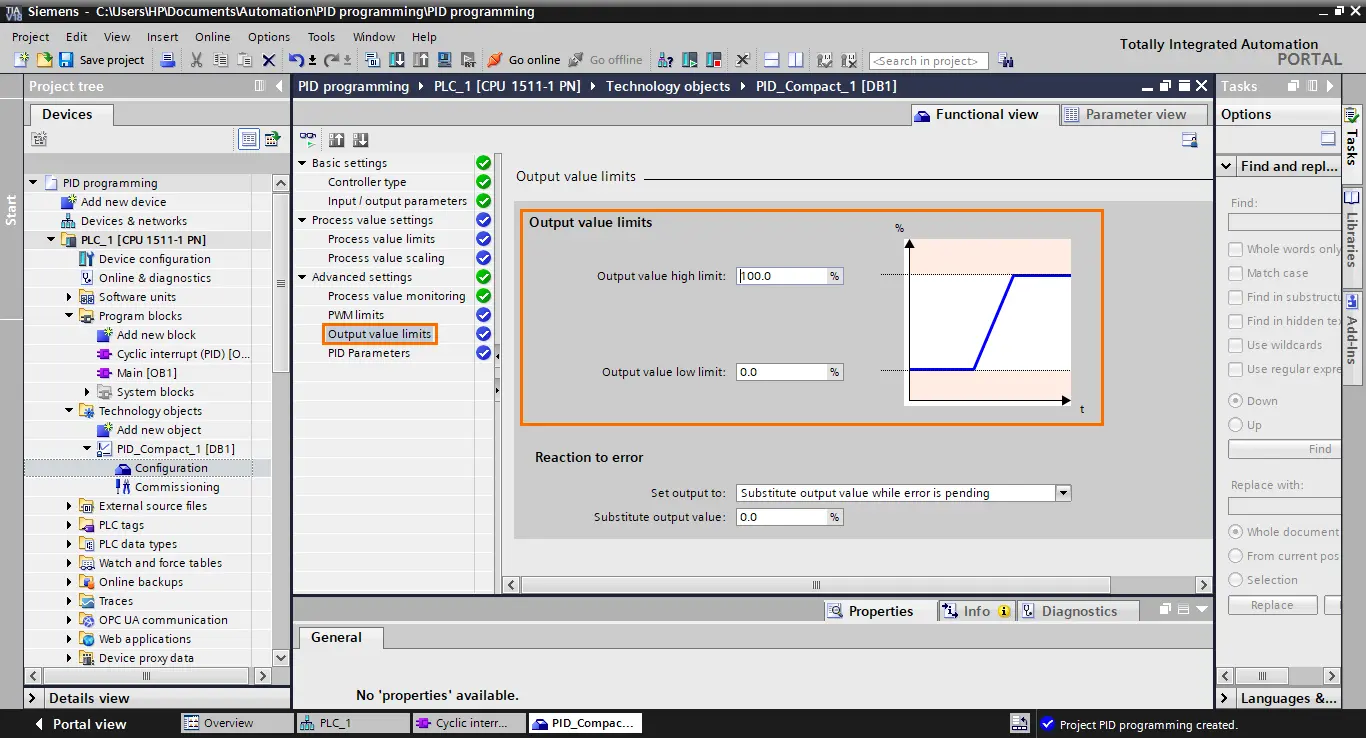Select PID Parameters in the configuration navigation
The width and height of the screenshot is (1366, 738).
click(x=369, y=353)
